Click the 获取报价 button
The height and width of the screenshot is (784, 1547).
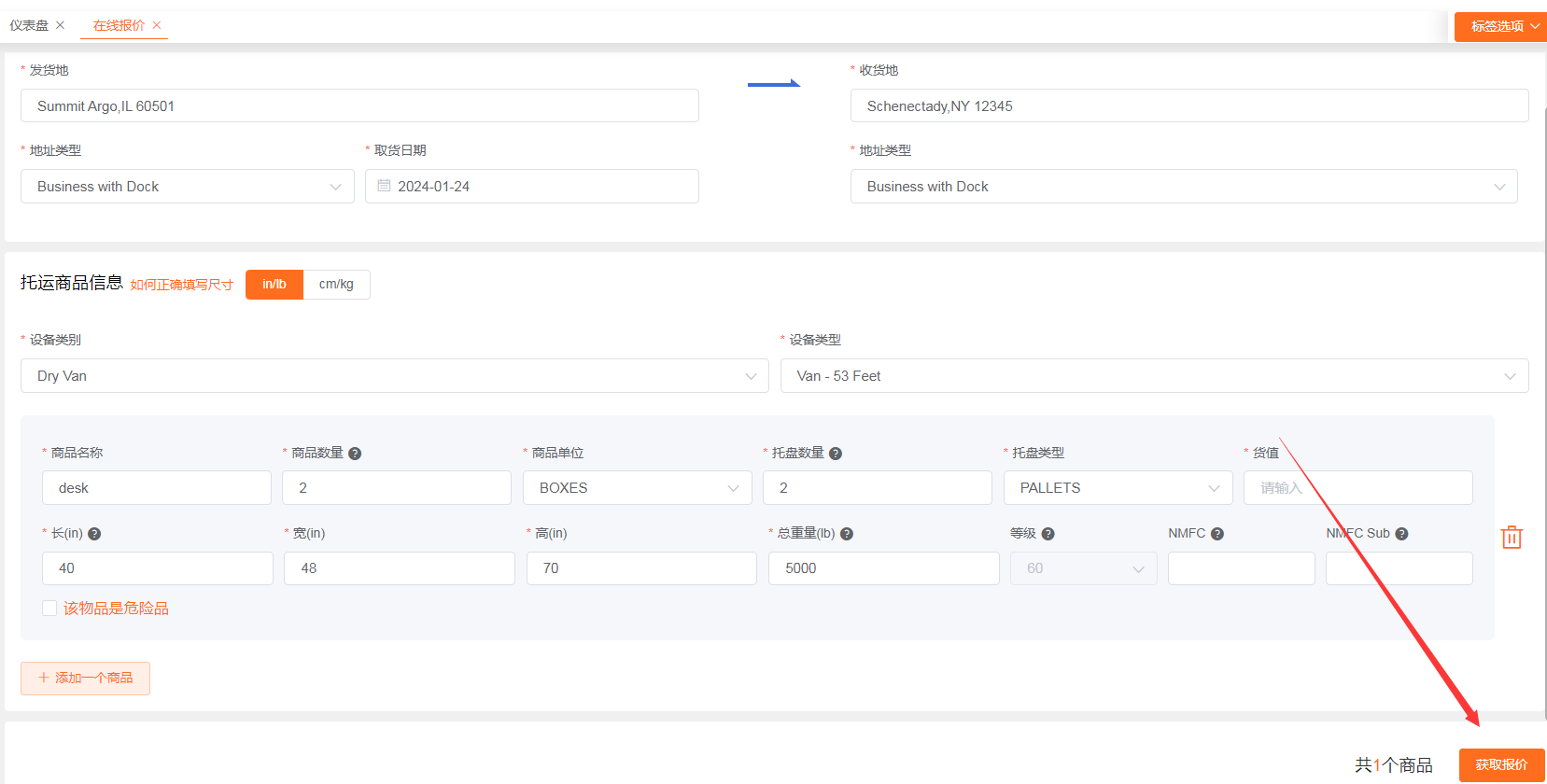(x=1501, y=764)
